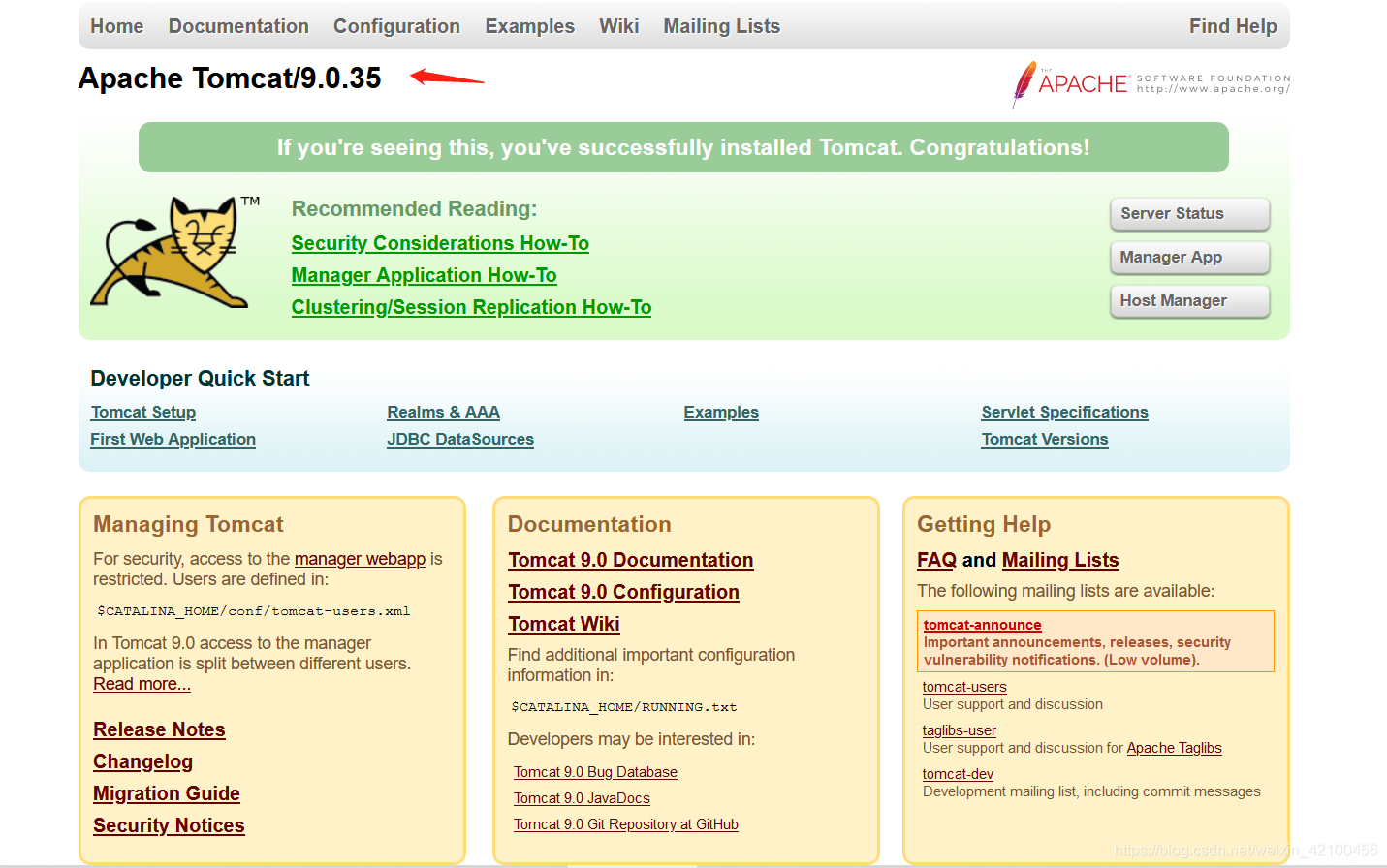
Task: Click the Apache Tomcat/9.0.35 version heading
Action: click(230, 77)
